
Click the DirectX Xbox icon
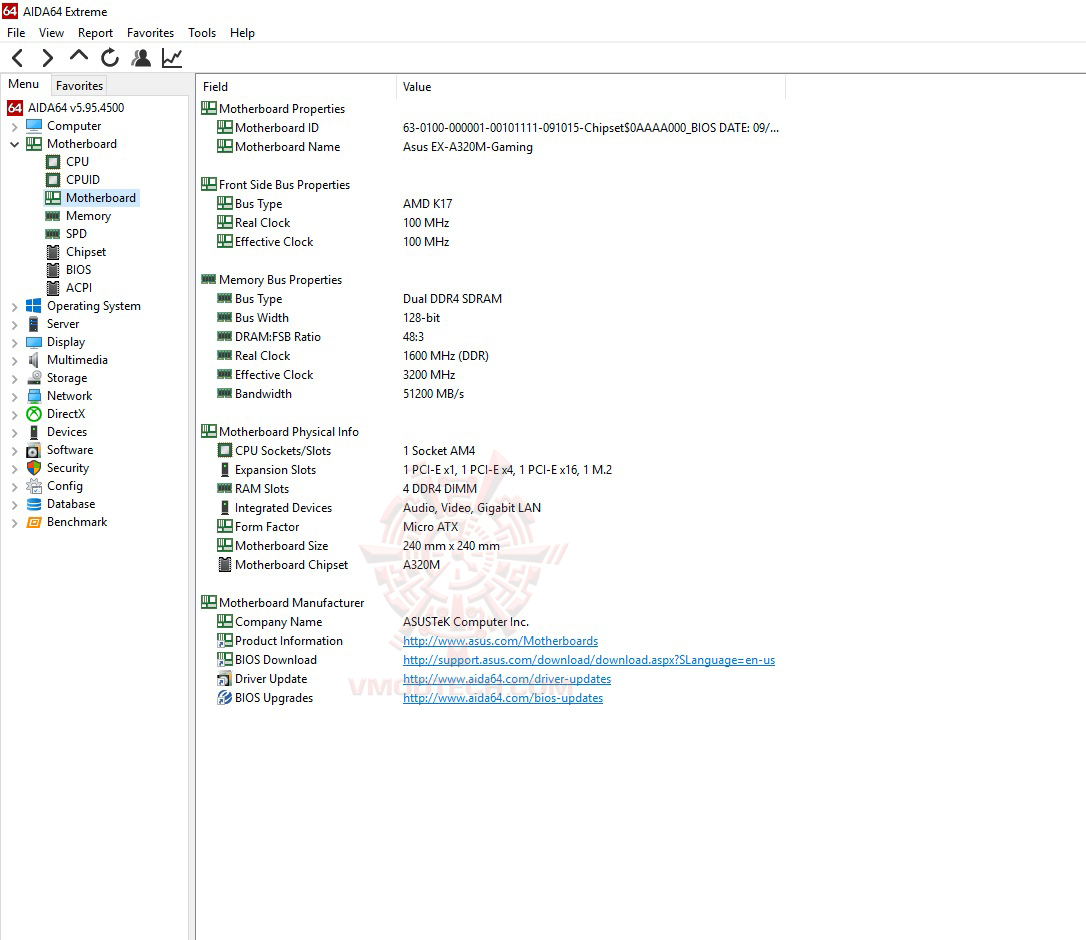click(34, 414)
